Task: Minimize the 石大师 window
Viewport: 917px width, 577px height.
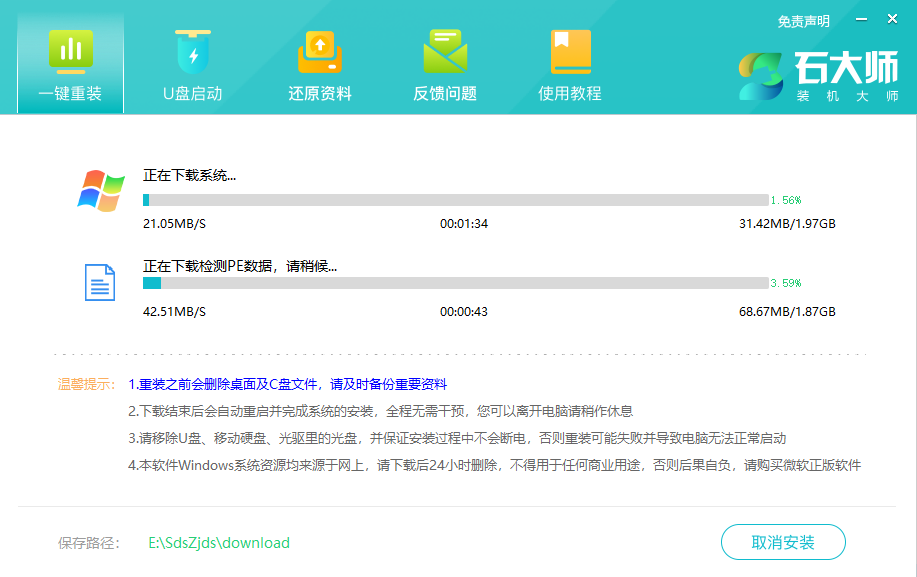Action: tap(860, 17)
